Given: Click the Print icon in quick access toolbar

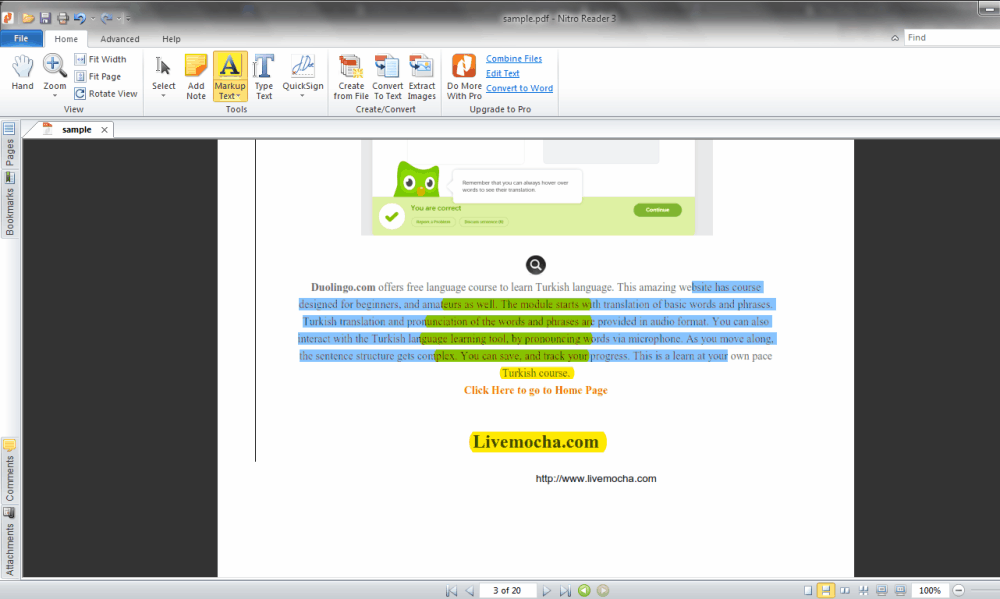Looking at the screenshot, I should tap(62, 18).
